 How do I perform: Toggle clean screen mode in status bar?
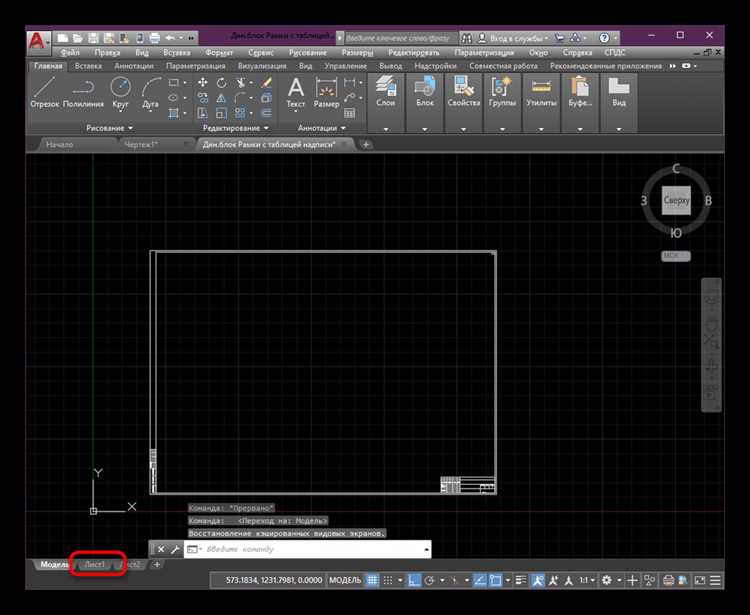tap(700, 580)
